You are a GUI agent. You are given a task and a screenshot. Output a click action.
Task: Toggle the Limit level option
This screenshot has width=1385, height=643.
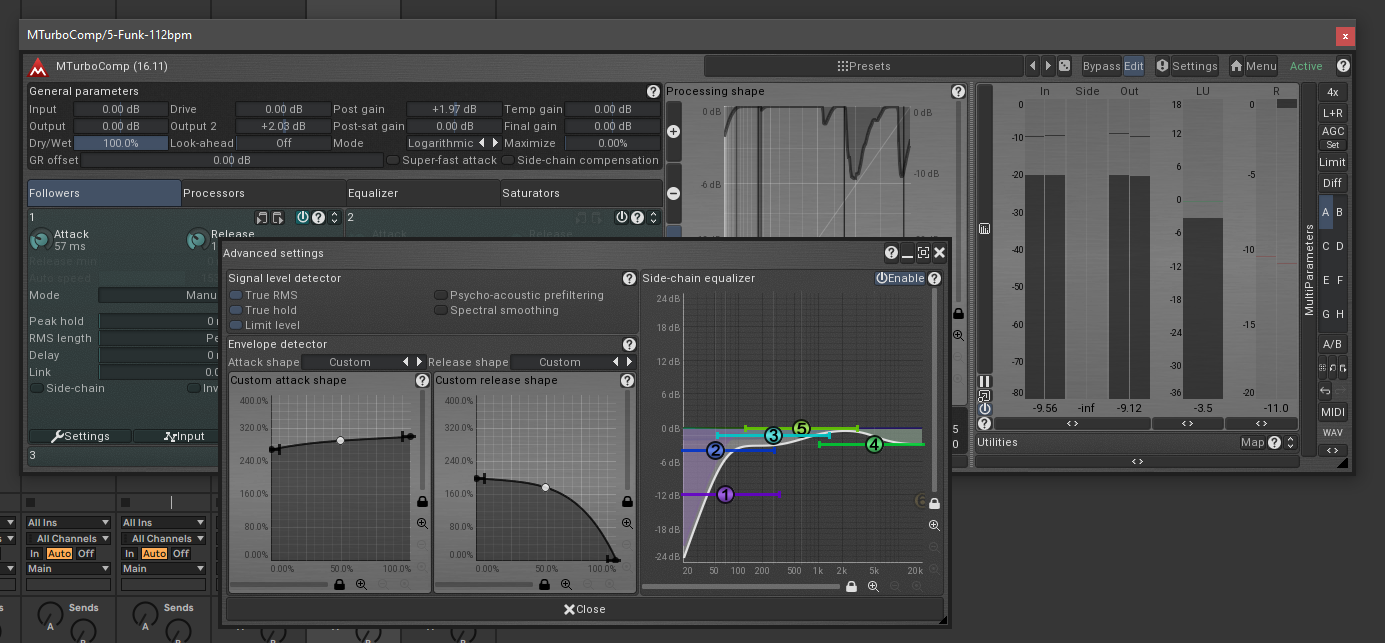264,325
